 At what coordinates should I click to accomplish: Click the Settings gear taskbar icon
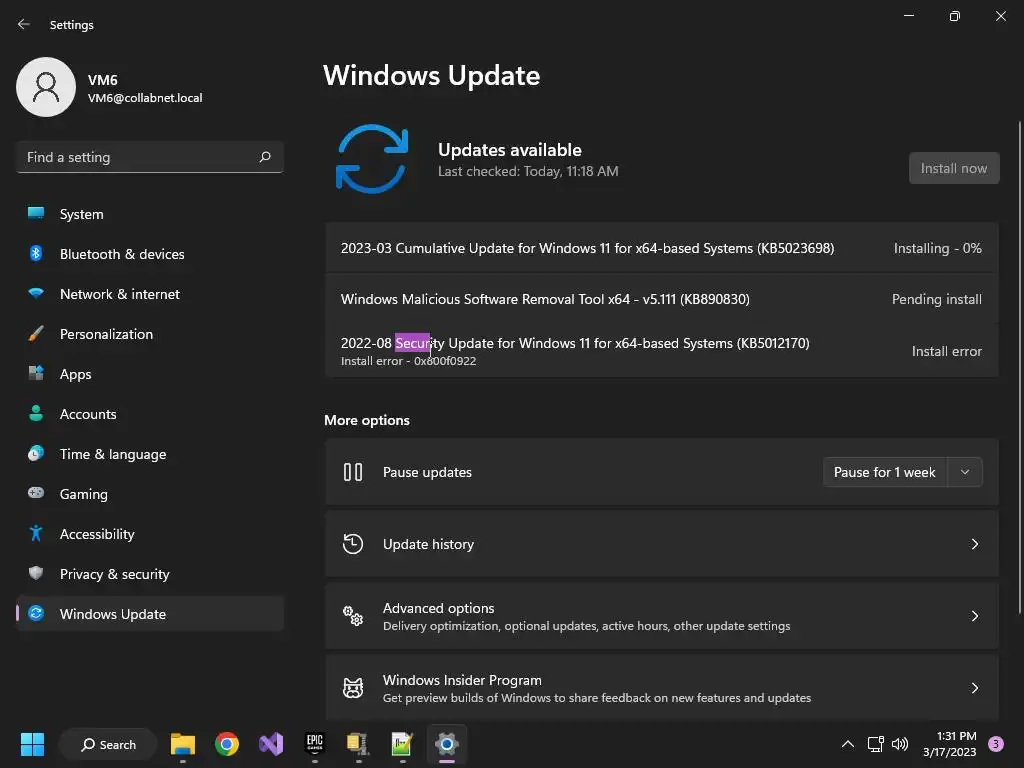(447, 744)
